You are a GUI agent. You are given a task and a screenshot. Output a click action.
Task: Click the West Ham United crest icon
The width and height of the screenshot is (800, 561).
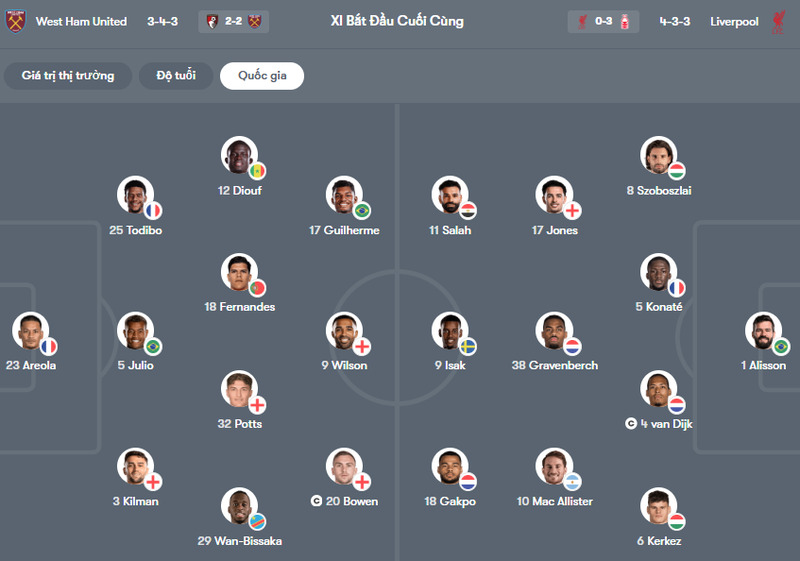point(15,21)
